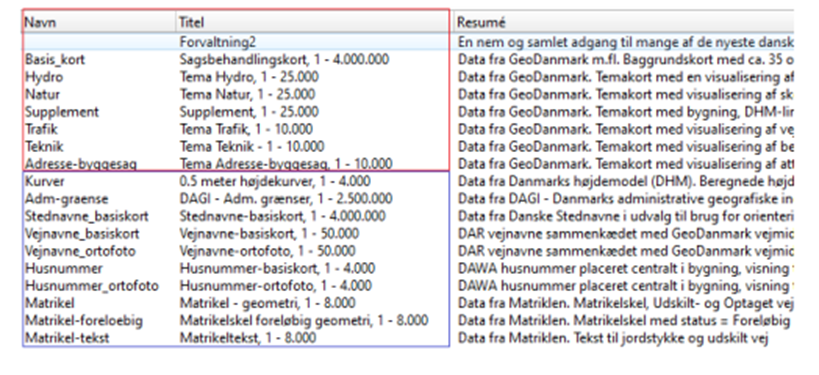
Task: Select the Supplement layer name
Action: tap(62, 112)
